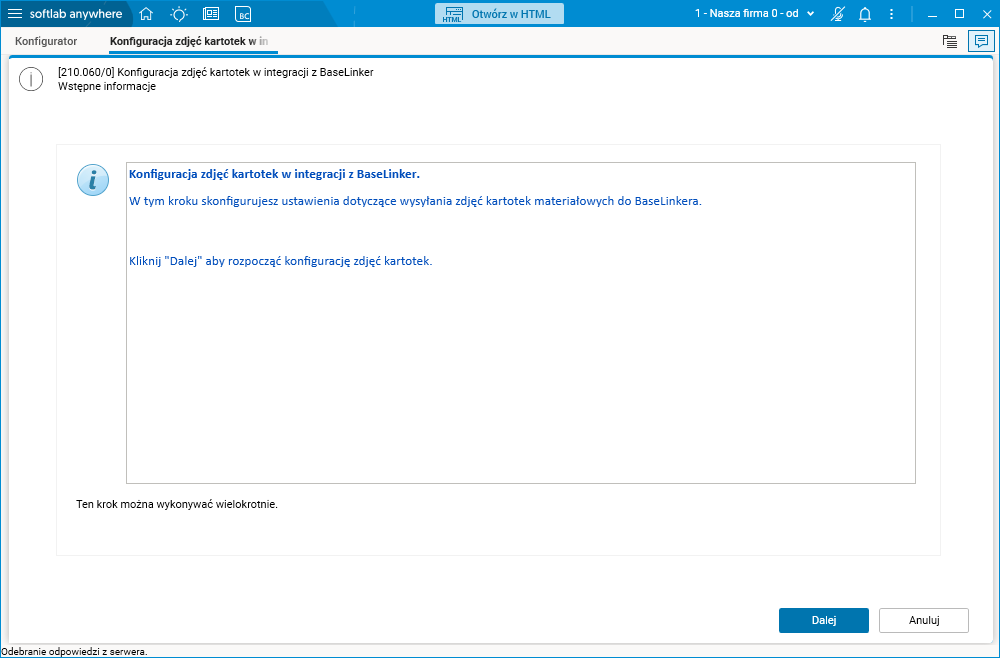Open the tab list panel icon
The height and width of the screenshot is (658, 1000).
(950, 41)
